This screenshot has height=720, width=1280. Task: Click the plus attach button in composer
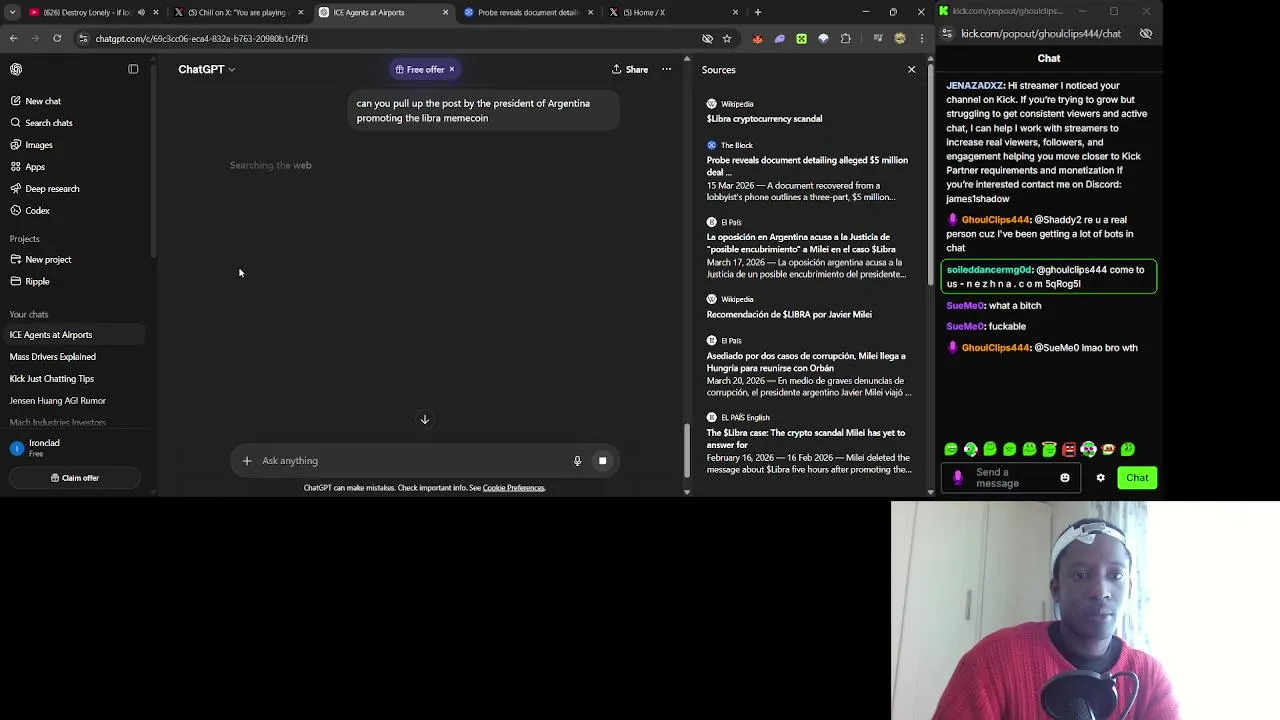tap(247, 461)
